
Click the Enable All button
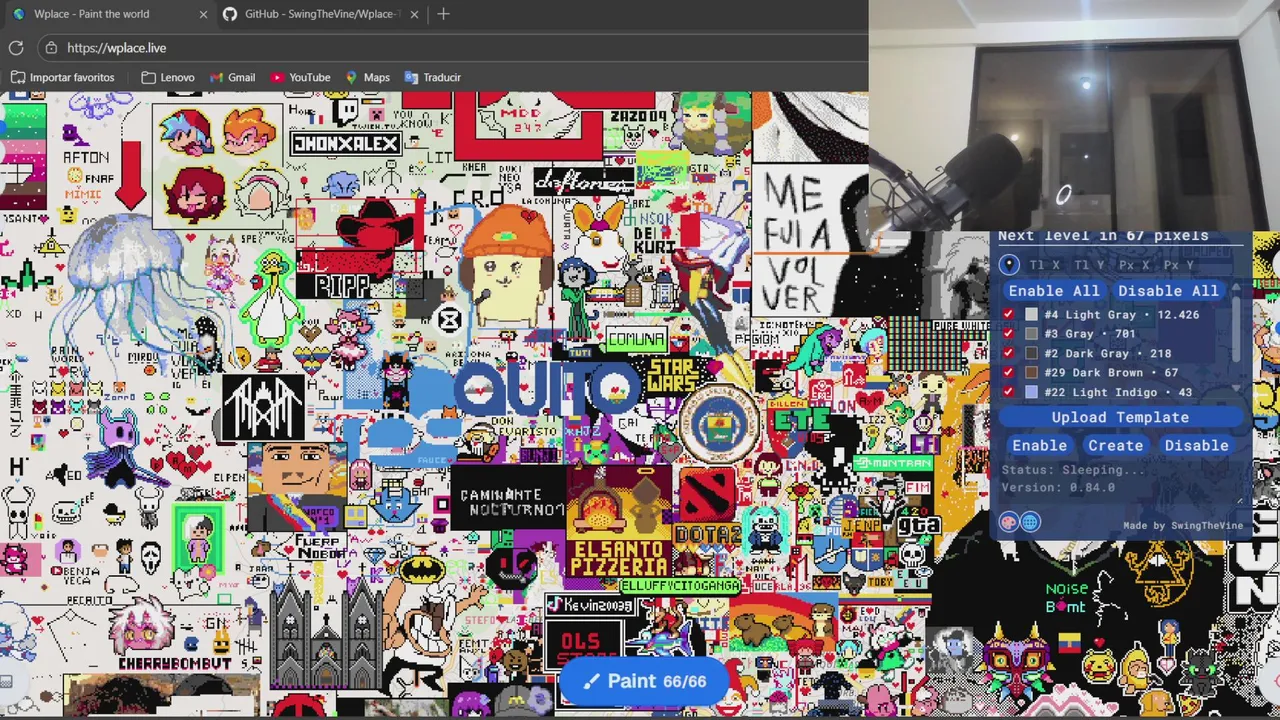pyautogui.click(x=1054, y=290)
